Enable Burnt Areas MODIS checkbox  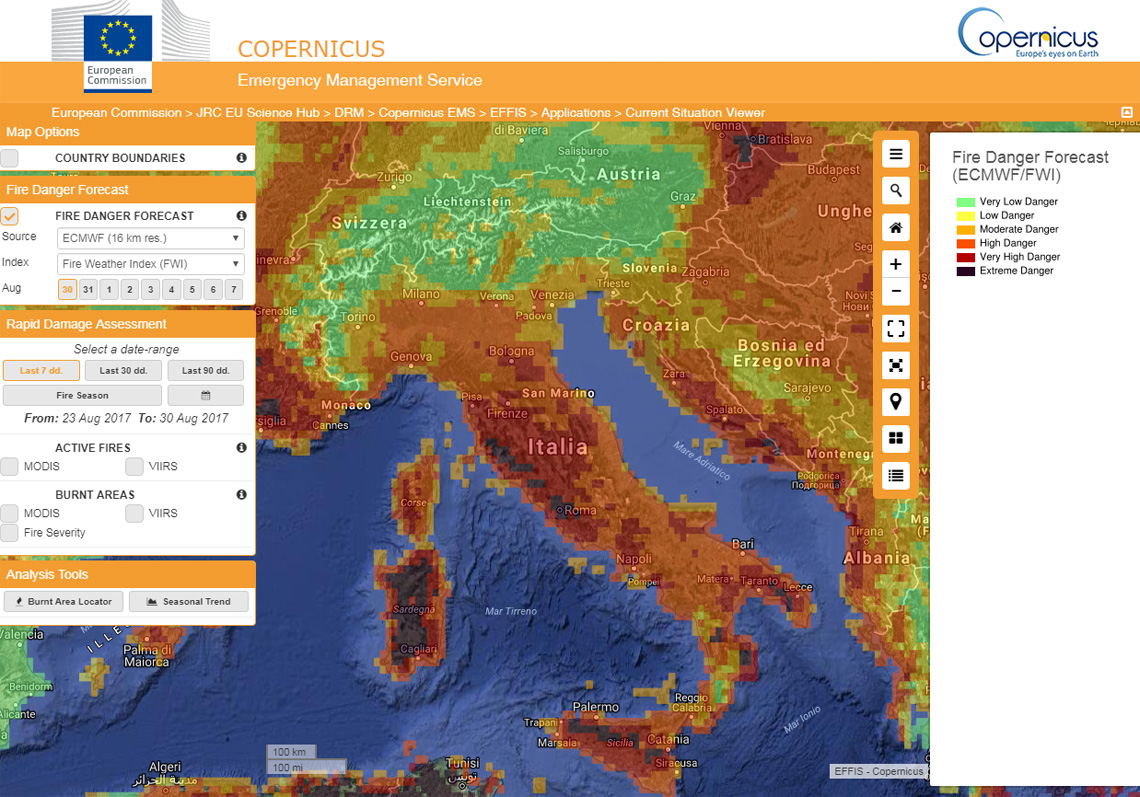coord(9,513)
